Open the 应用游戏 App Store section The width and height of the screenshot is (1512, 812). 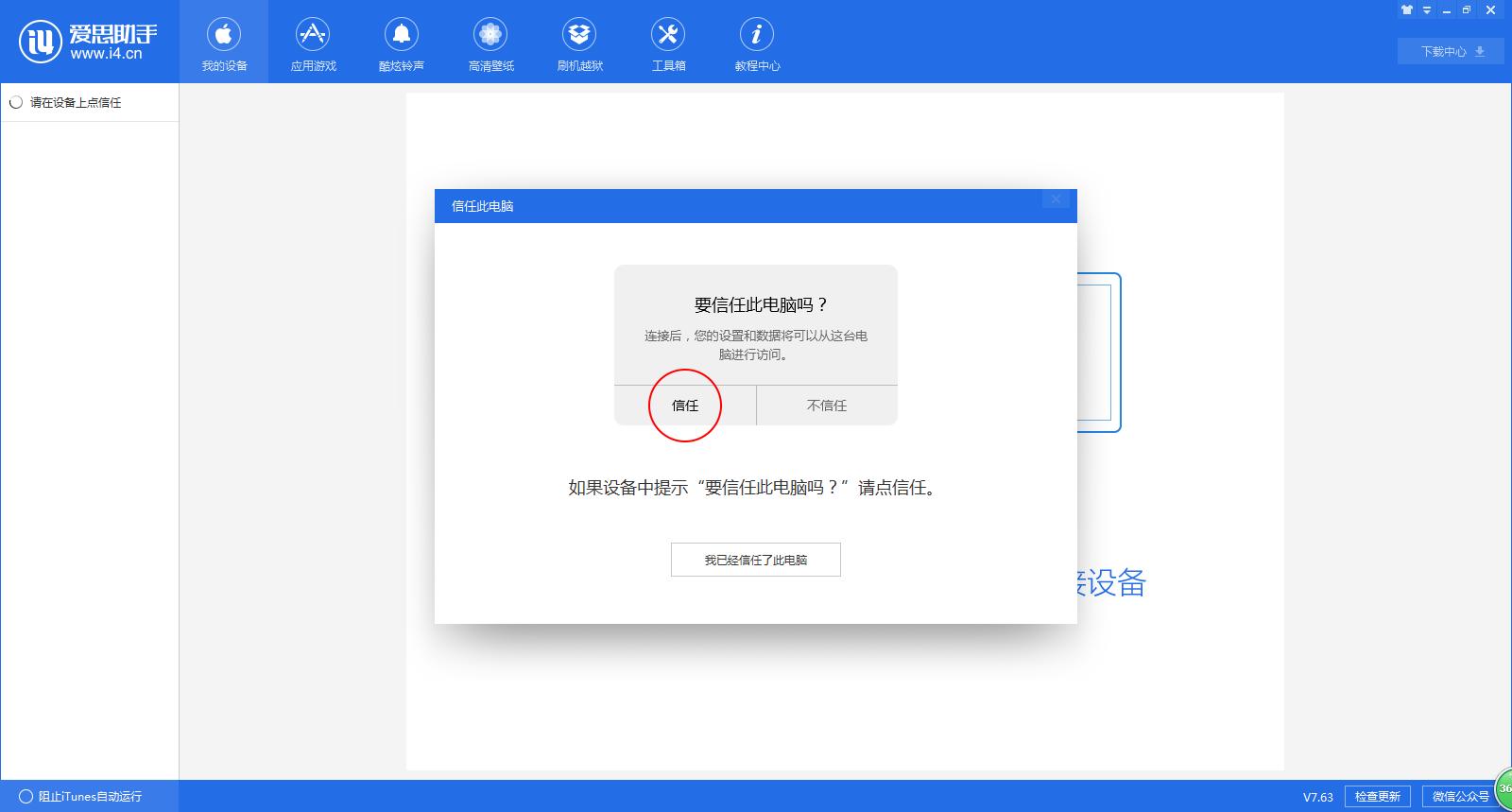(x=313, y=43)
